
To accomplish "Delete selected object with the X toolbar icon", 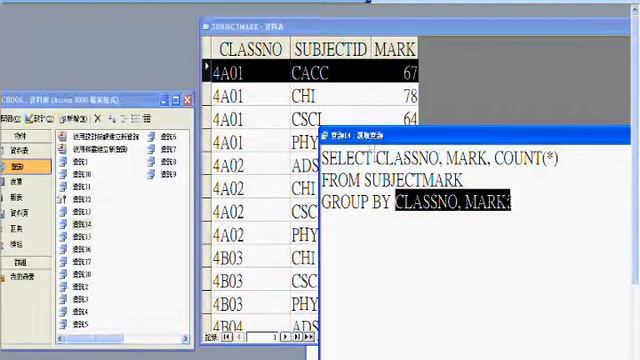I will click(x=98, y=118).
